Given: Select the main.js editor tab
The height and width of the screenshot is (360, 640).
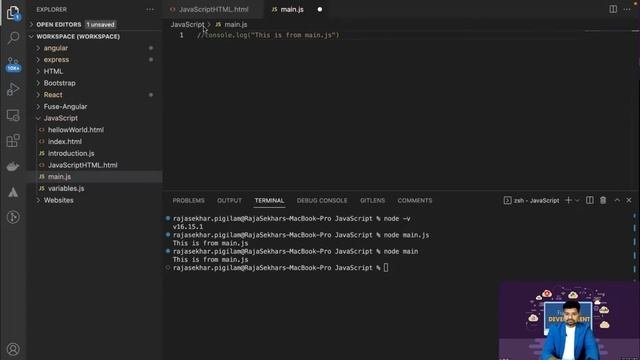Looking at the screenshot, I should tap(292, 9).
